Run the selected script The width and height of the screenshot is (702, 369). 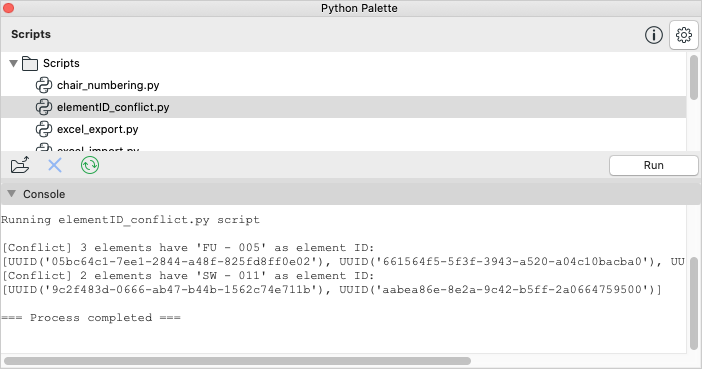[x=654, y=165]
